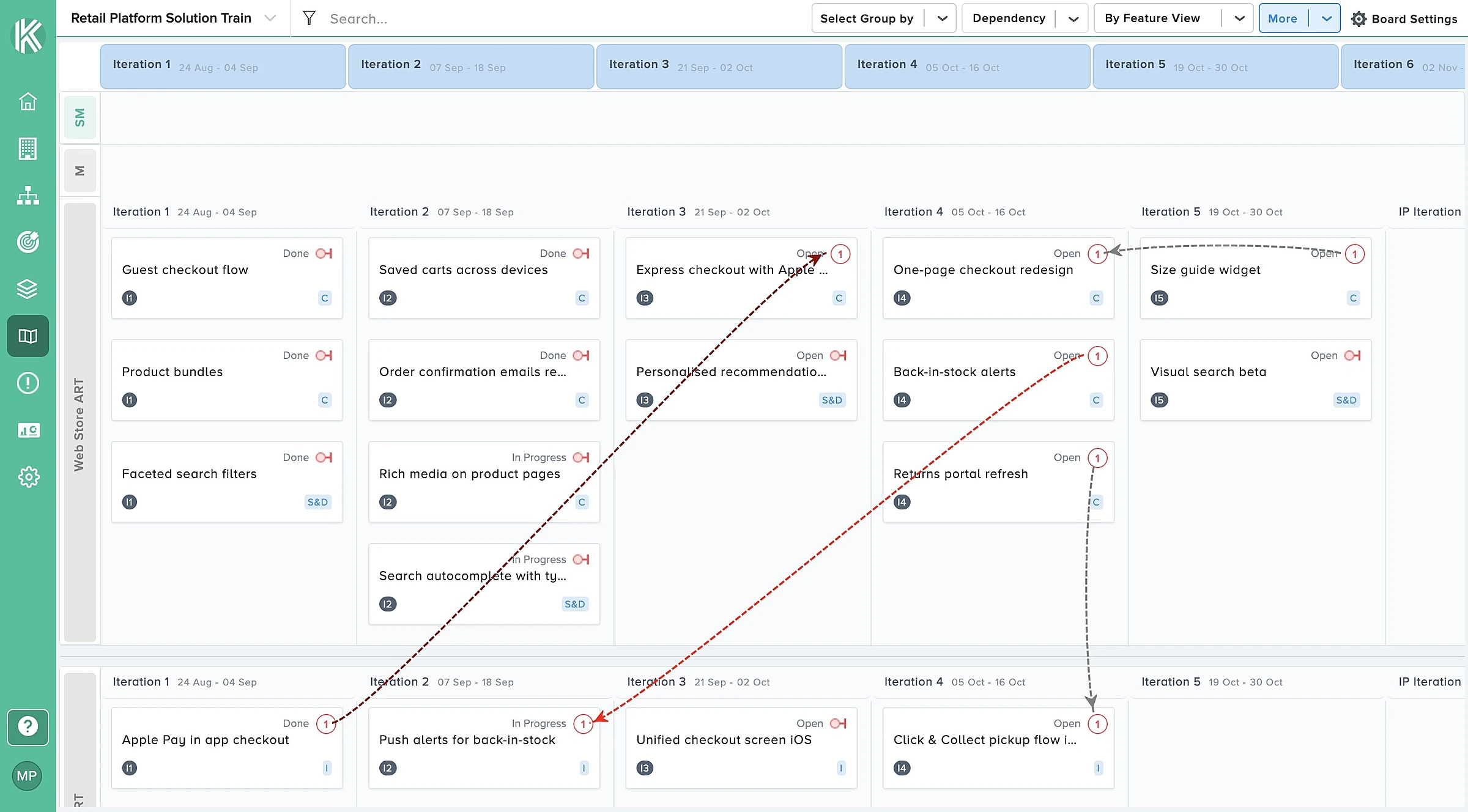The image size is (1468, 812).
Task: Click dependency count on Apple Pay in app checkout
Action: (x=326, y=724)
